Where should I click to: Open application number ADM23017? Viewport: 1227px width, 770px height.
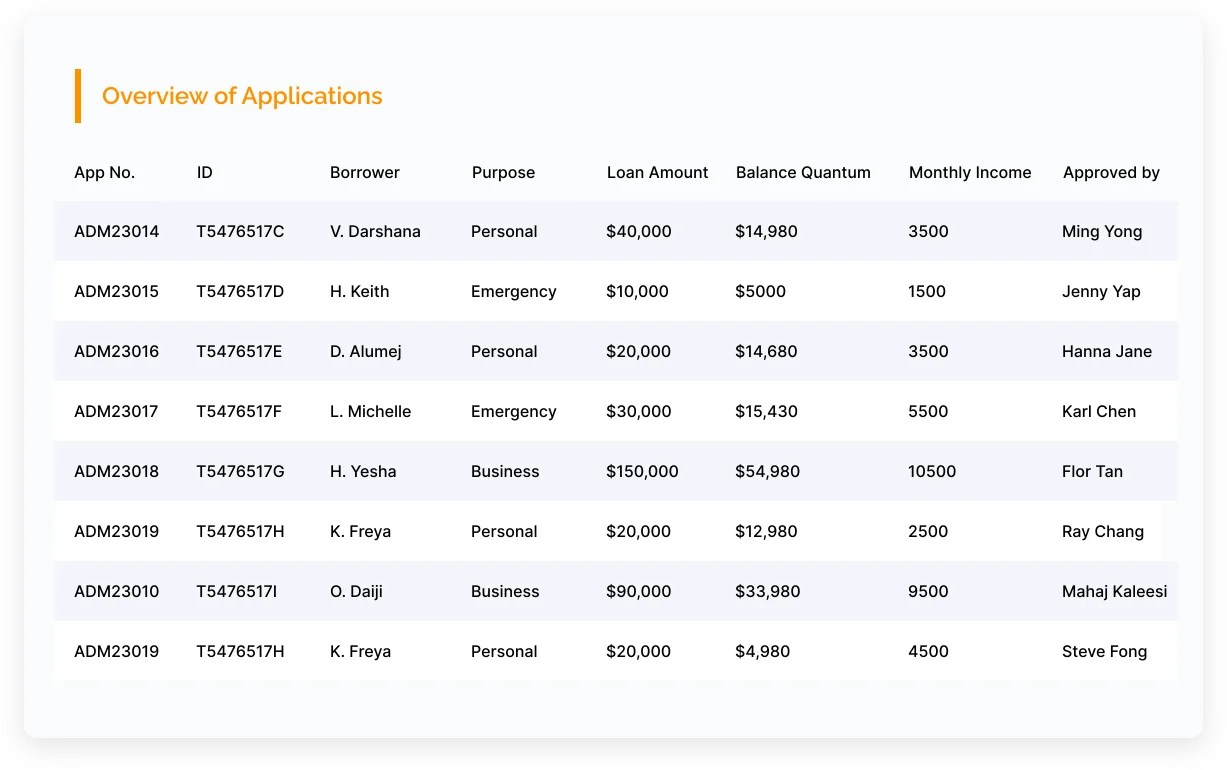116,411
